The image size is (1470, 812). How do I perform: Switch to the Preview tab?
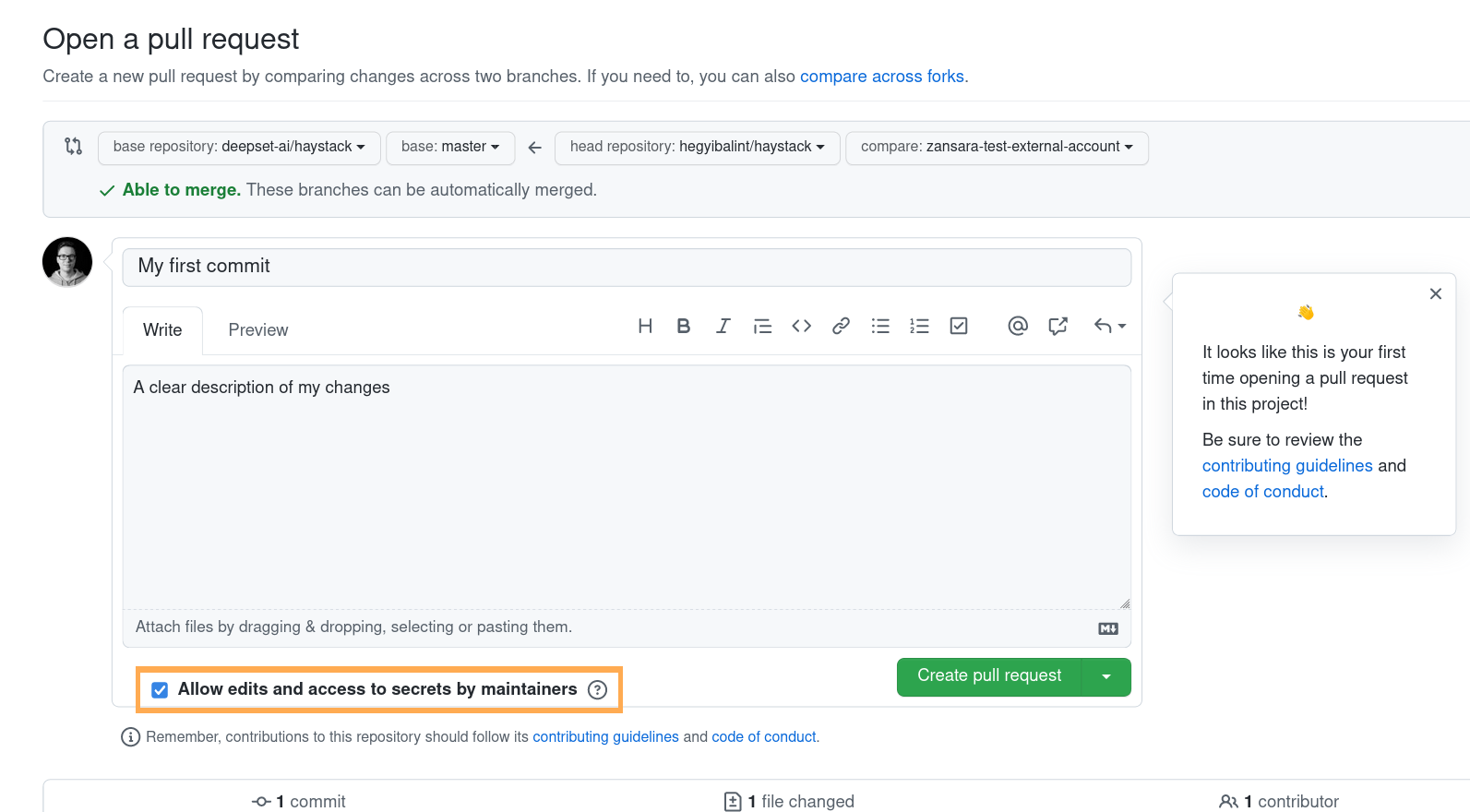tap(258, 330)
